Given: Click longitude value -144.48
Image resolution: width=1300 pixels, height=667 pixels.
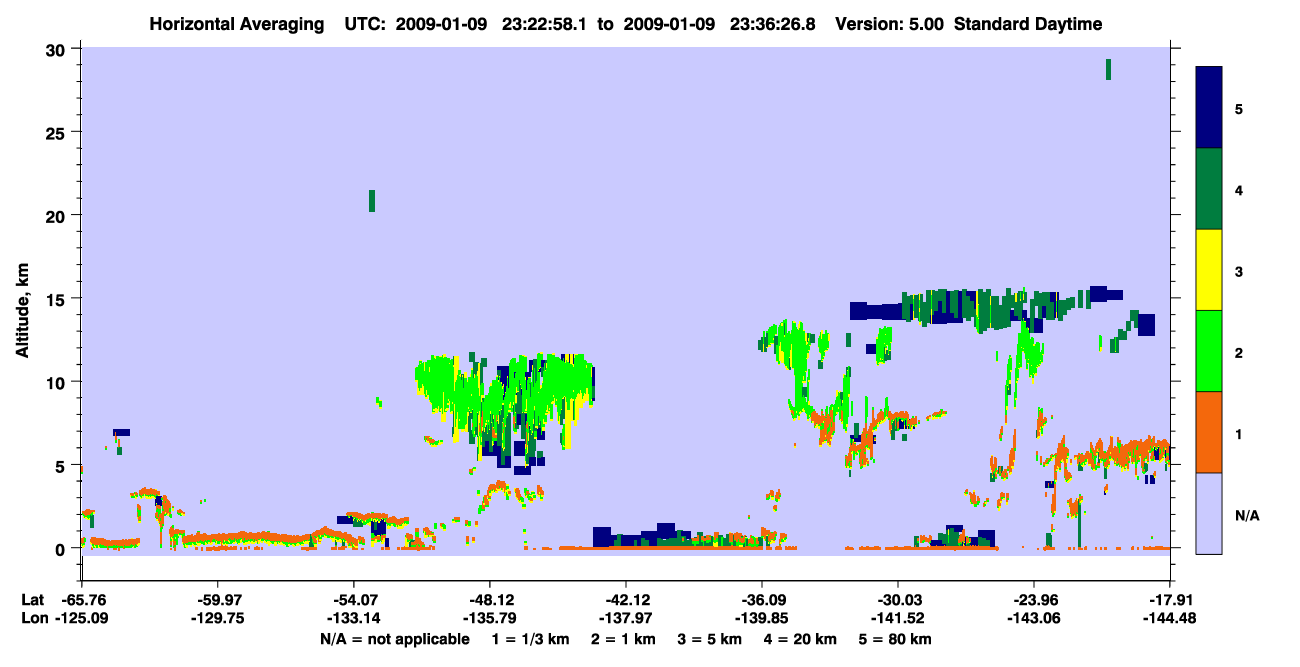Looking at the screenshot, I should coord(1170,618).
